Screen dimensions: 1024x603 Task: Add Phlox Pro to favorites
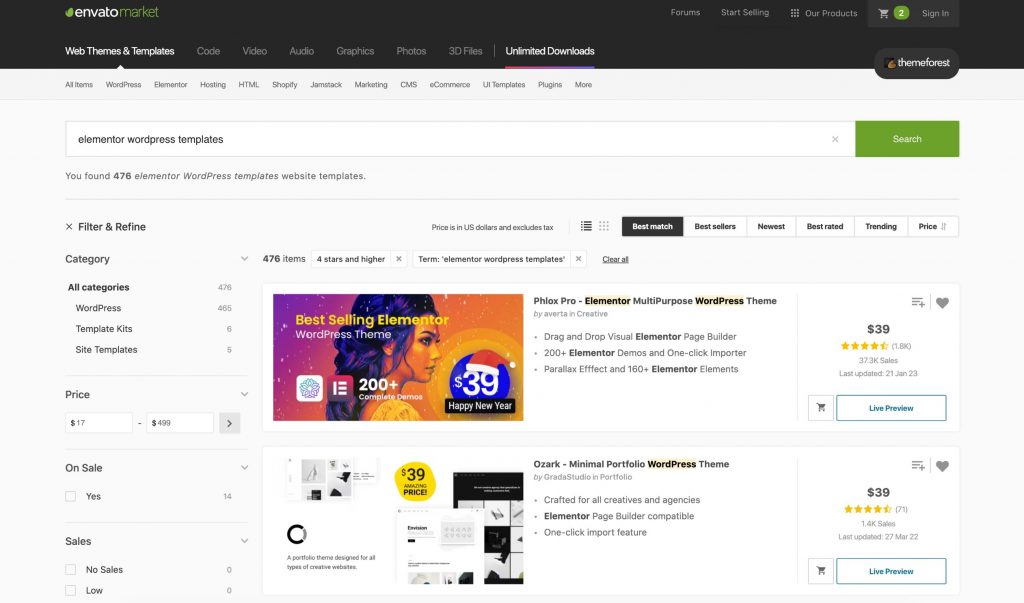coord(941,301)
